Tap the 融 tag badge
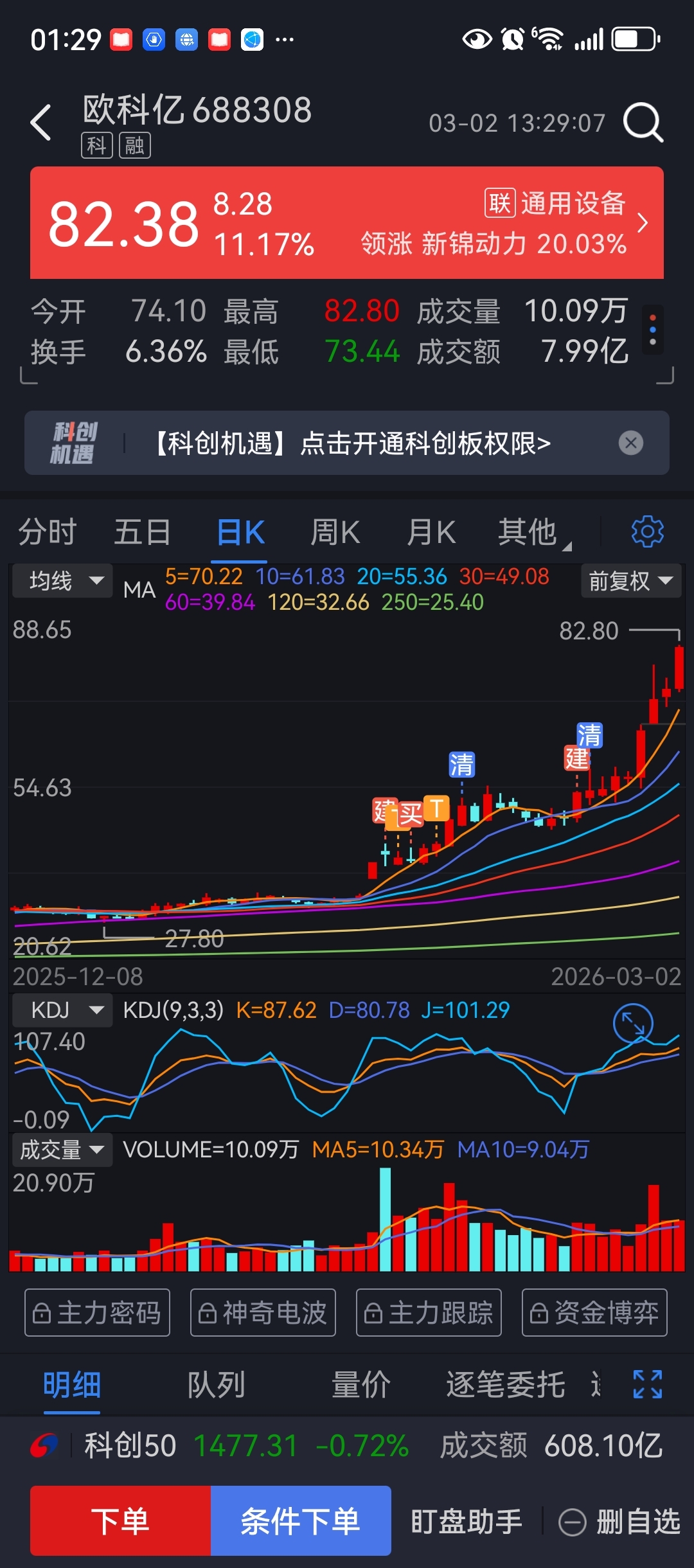 point(135,145)
